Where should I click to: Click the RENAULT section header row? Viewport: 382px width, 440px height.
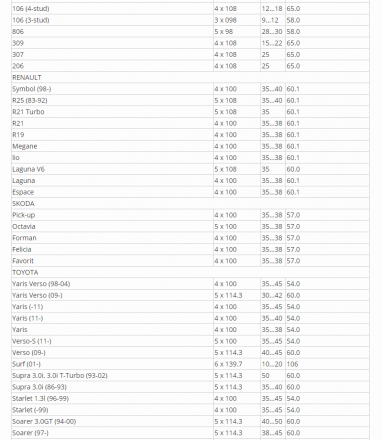tap(190, 77)
